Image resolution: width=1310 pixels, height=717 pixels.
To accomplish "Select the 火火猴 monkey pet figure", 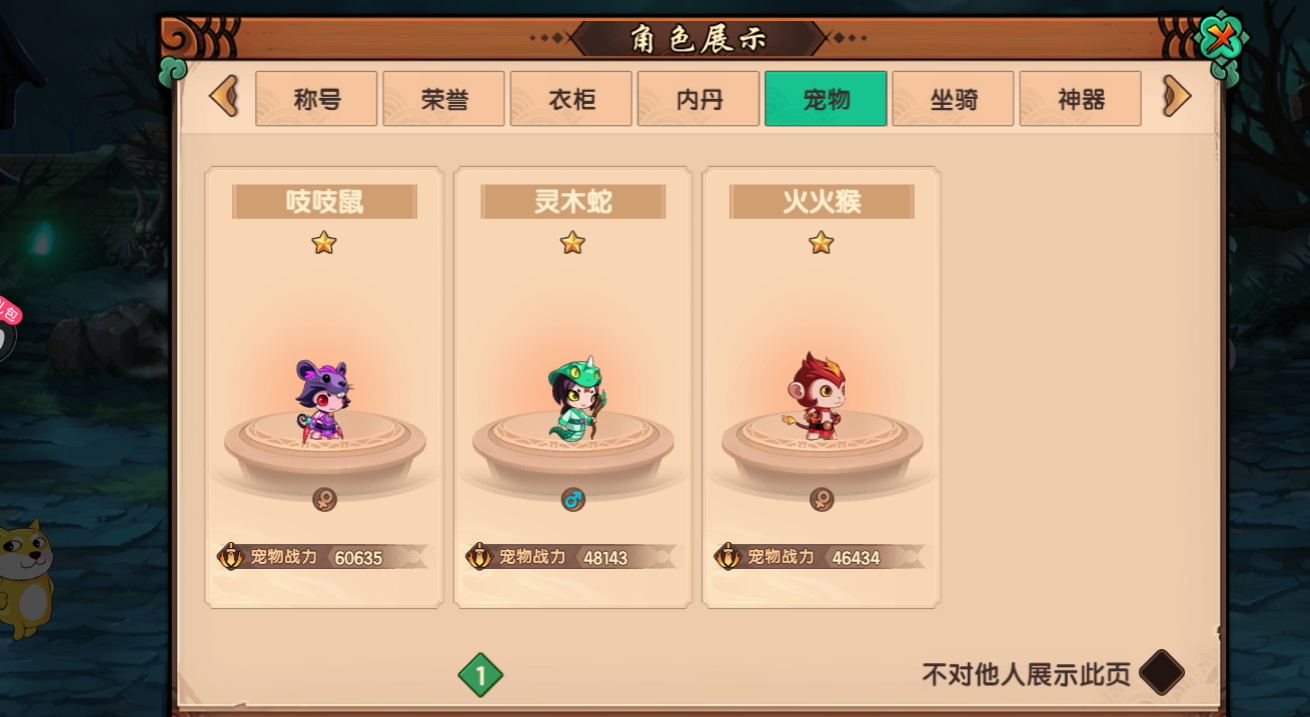I will [815, 397].
